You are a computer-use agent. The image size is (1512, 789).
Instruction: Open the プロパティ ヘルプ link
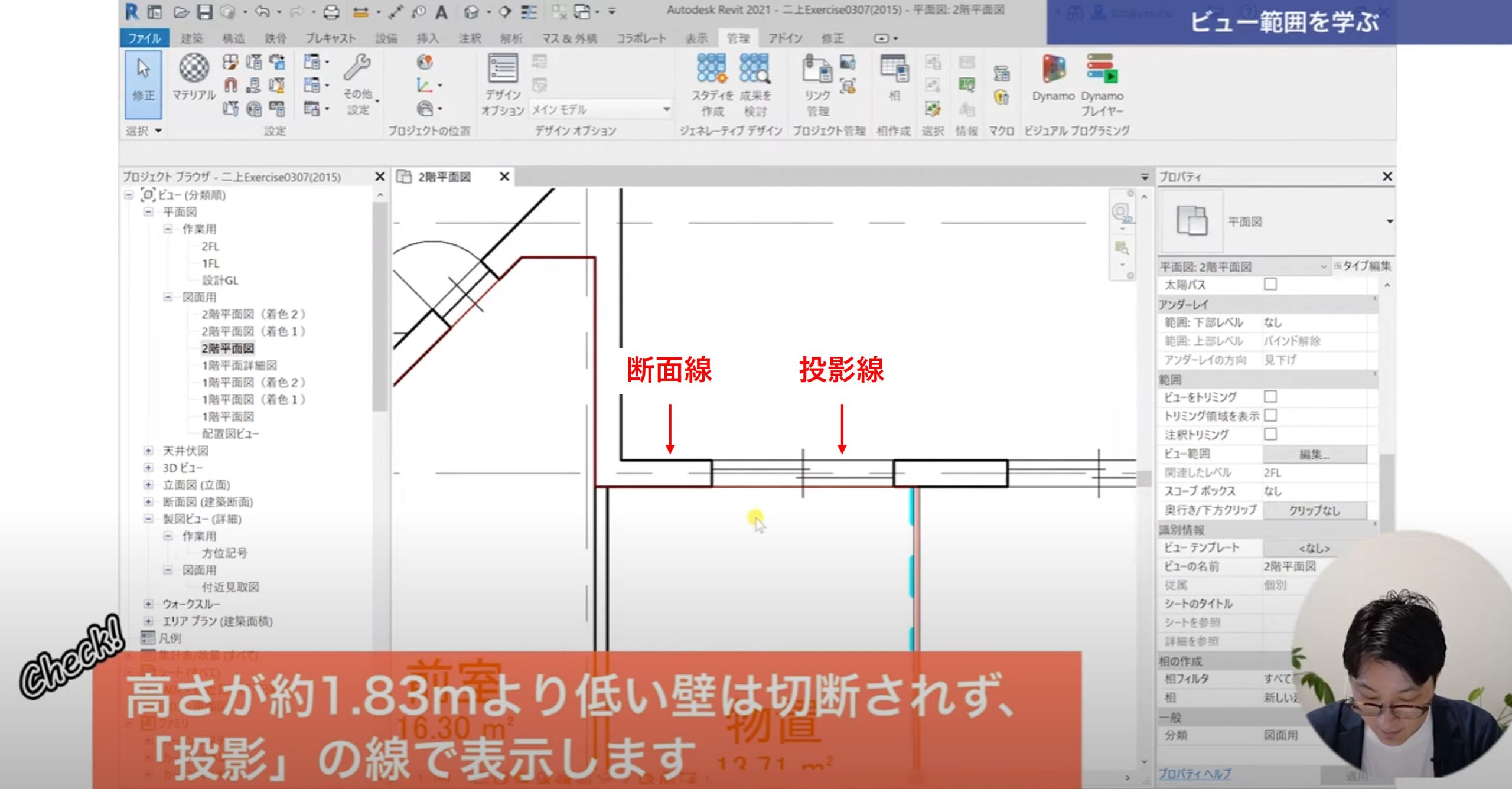(1194, 774)
